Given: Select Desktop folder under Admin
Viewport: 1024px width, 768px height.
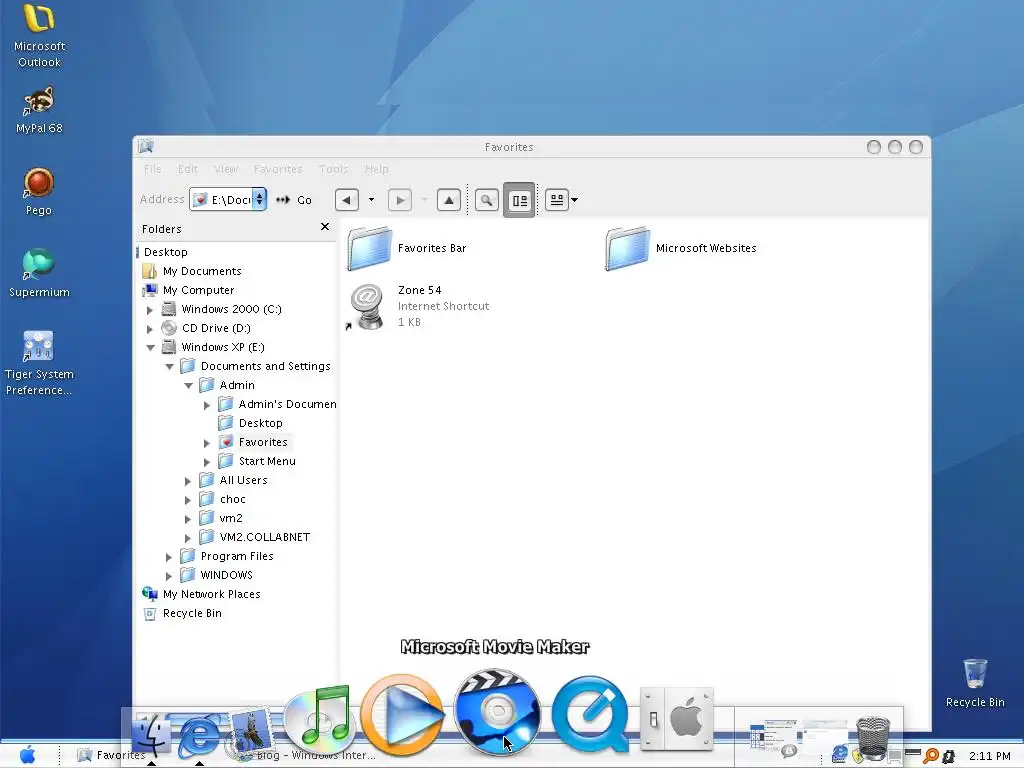Looking at the screenshot, I should point(261,423).
